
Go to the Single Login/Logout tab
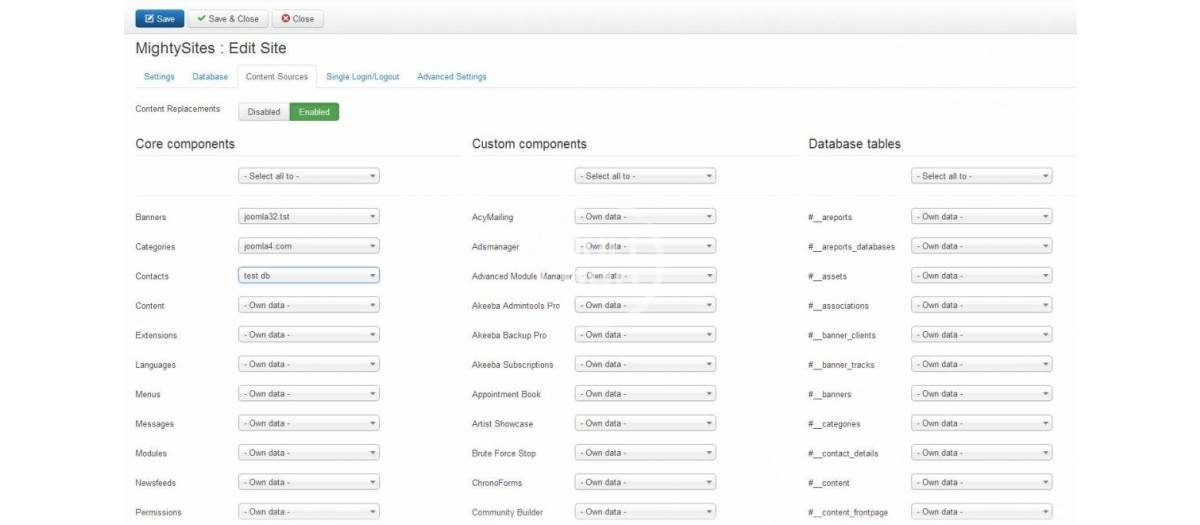(x=362, y=77)
